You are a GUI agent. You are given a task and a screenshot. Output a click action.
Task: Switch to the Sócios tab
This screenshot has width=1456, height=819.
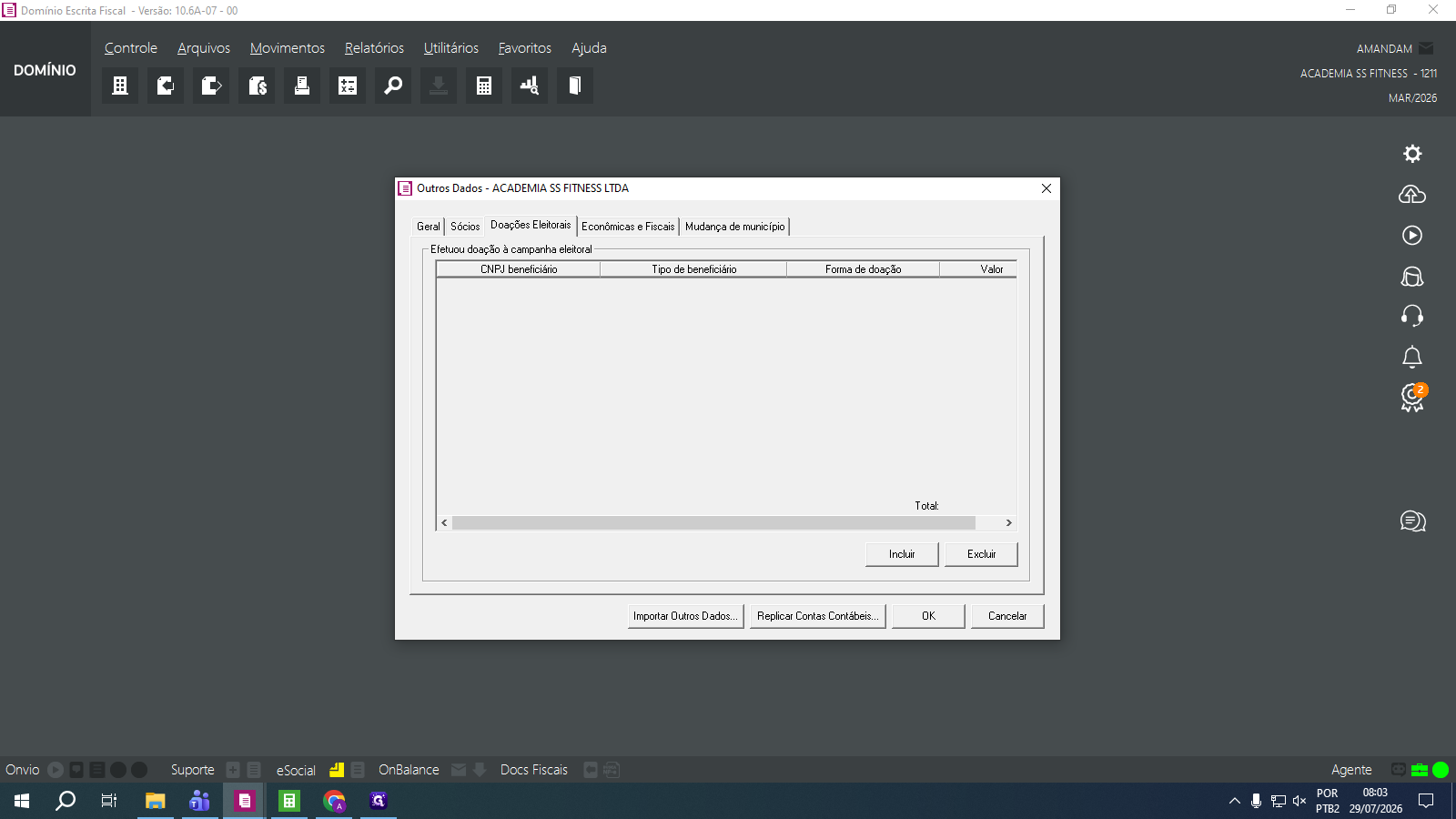tap(465, 227)
